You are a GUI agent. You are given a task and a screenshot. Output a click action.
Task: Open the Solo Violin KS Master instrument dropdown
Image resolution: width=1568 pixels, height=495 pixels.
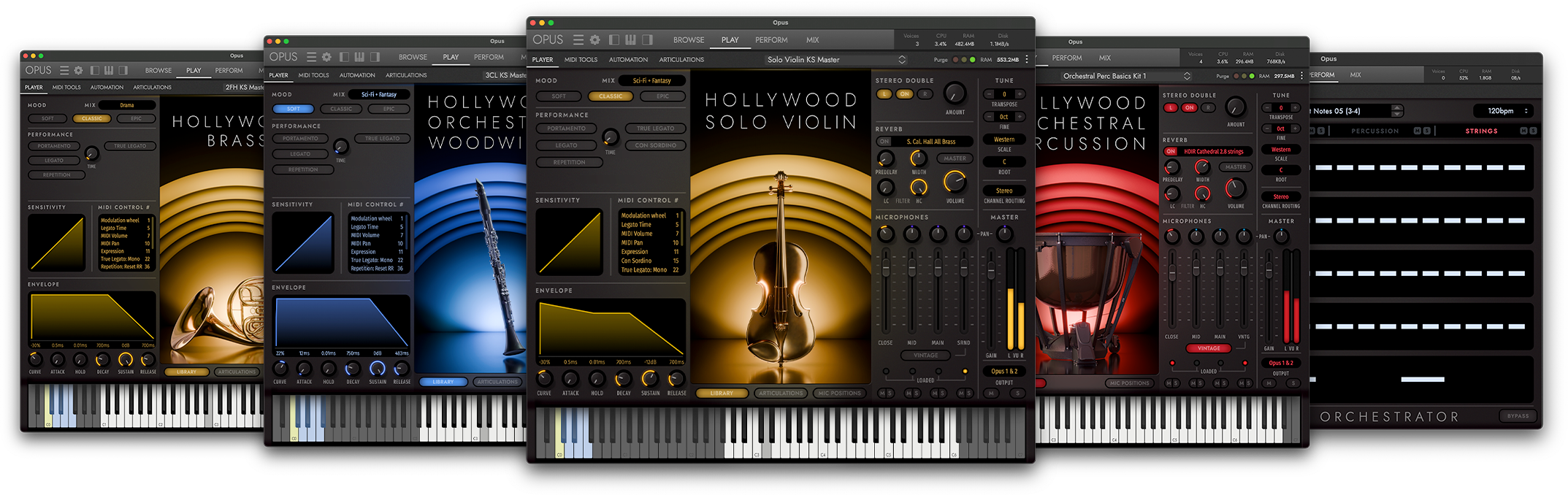click(x=836, y=60)
